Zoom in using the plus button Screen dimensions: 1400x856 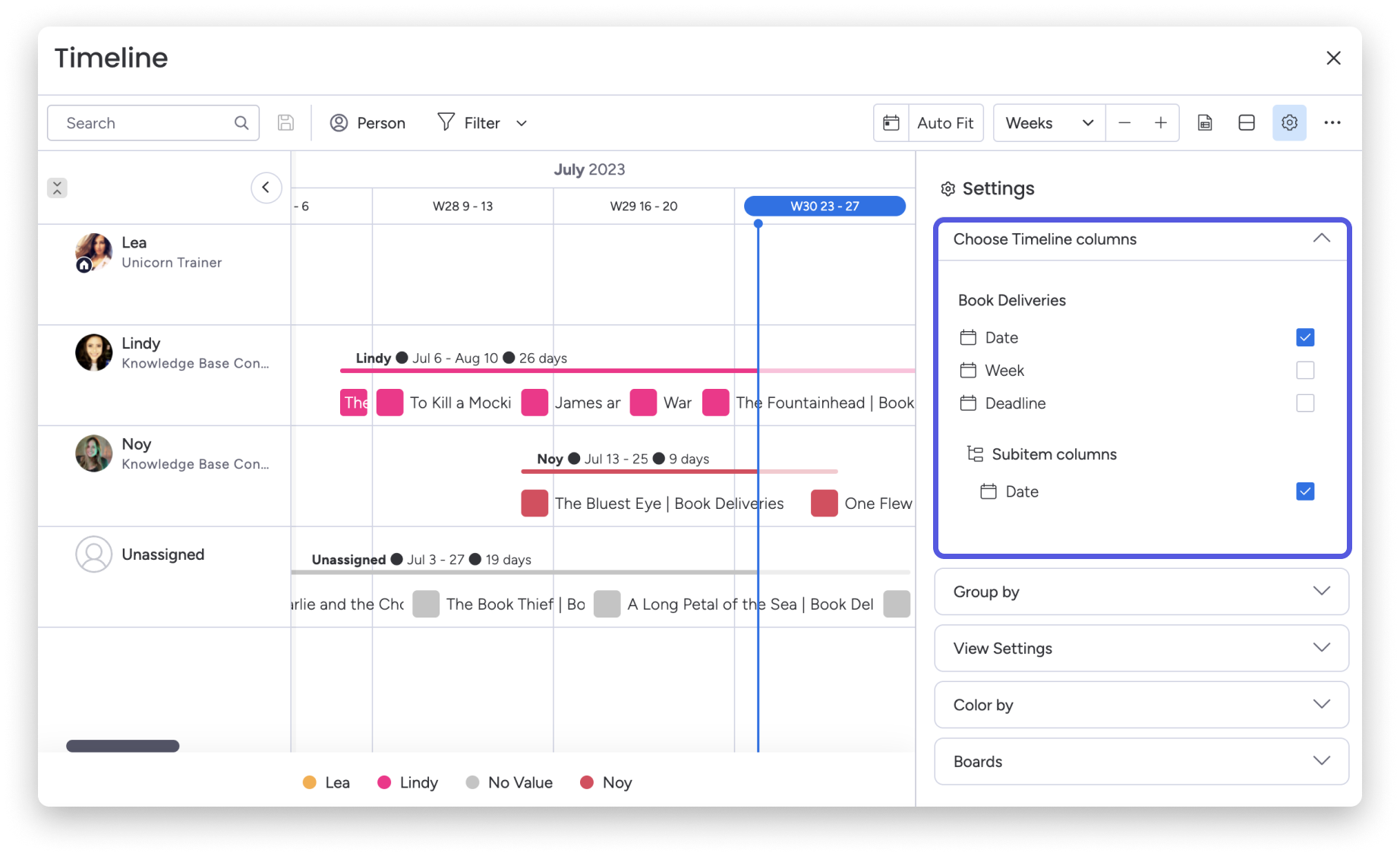1161,122
